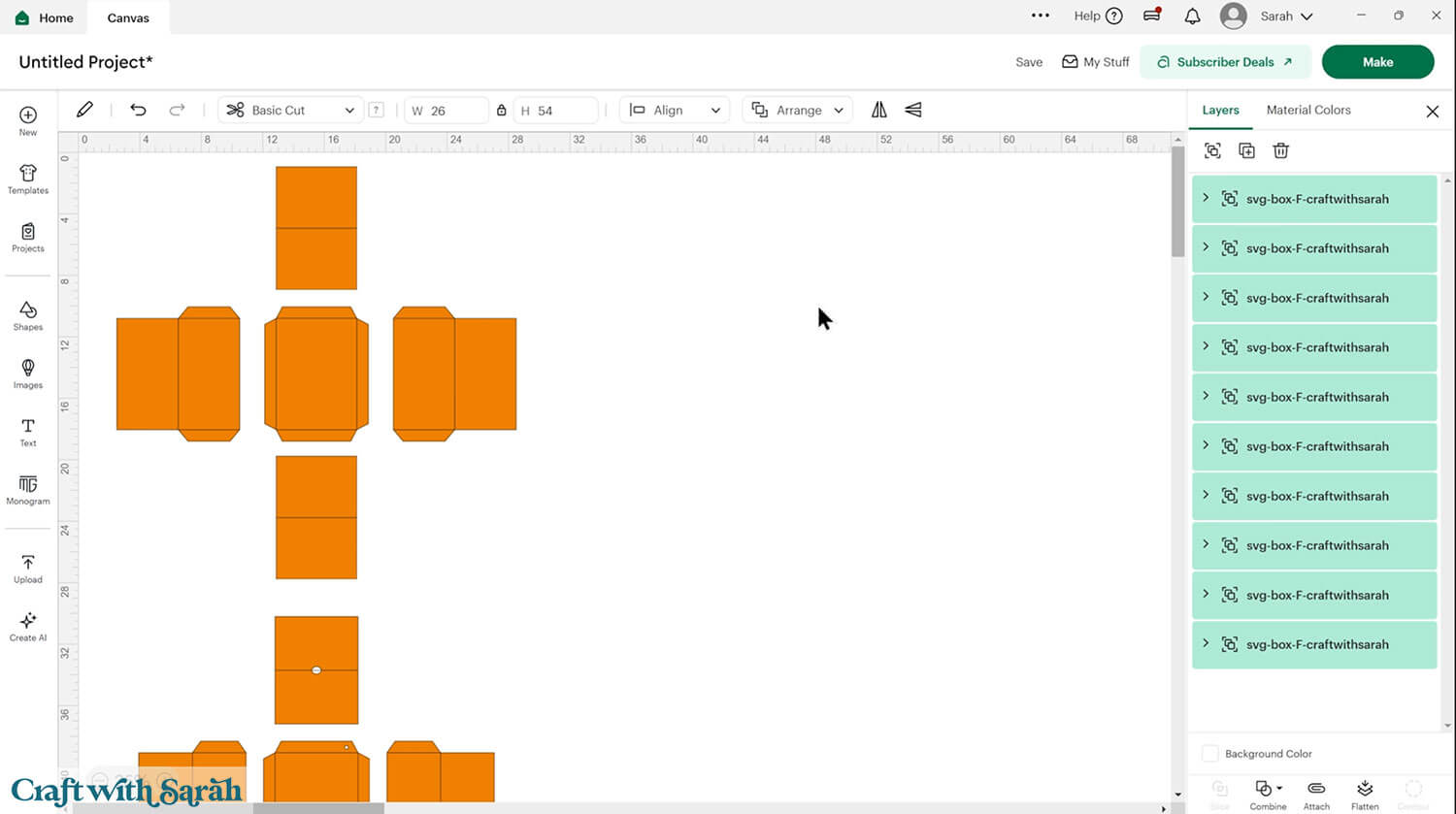This screenshot has width=1456, height=814.
Task: Expand the first svg-box-F-craftwithsarah layer
Action: (x=1206, y=198)
